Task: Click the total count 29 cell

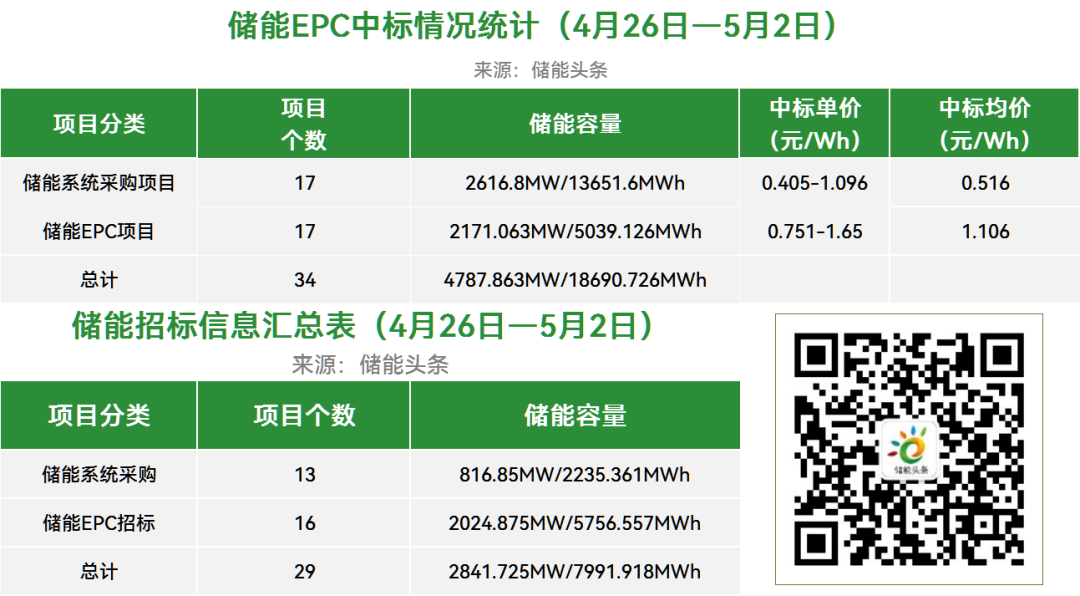Action: tap(304, 572)
